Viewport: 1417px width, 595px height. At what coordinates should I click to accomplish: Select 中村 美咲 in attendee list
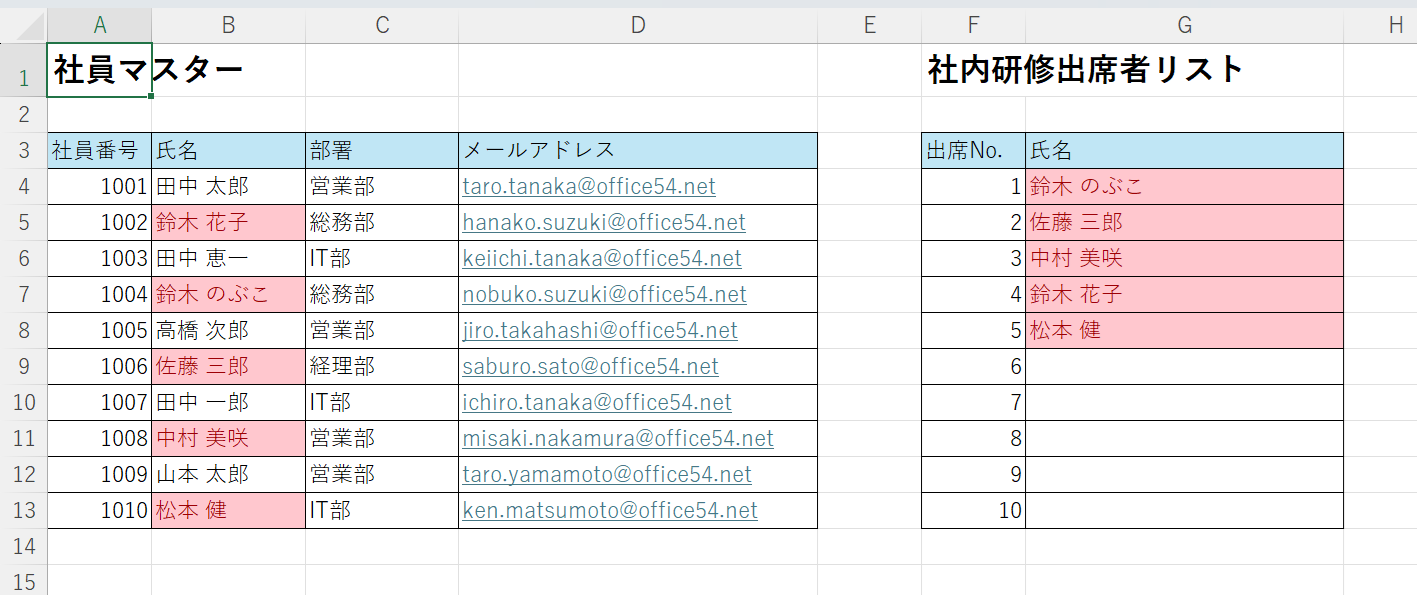(x=1185, y=258)
